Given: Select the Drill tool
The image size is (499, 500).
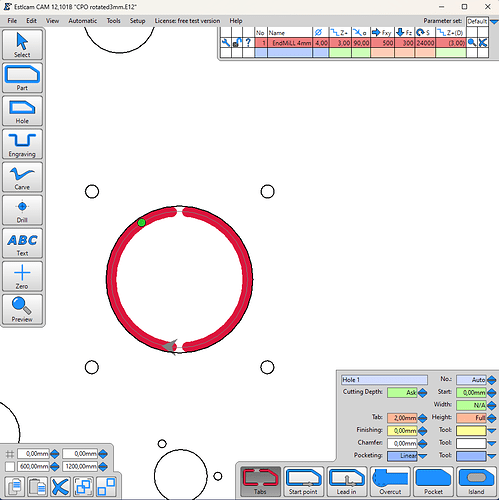Looking at the screenshot, I should click(22, 210).
